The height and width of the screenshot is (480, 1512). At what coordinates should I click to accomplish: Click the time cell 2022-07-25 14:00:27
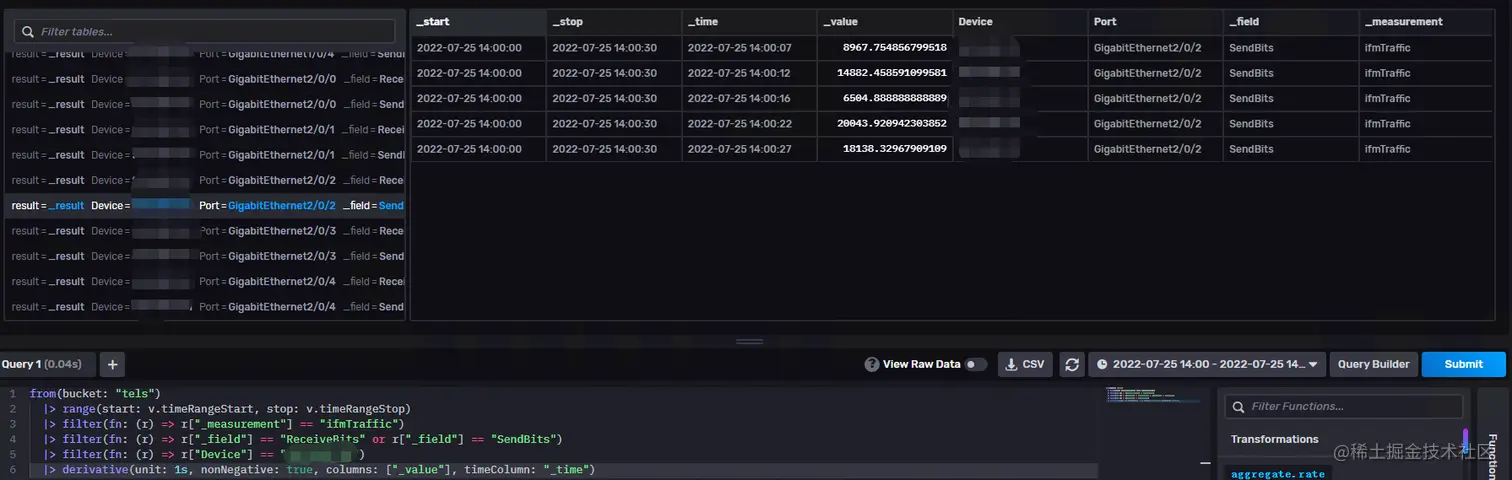(749, 149)
